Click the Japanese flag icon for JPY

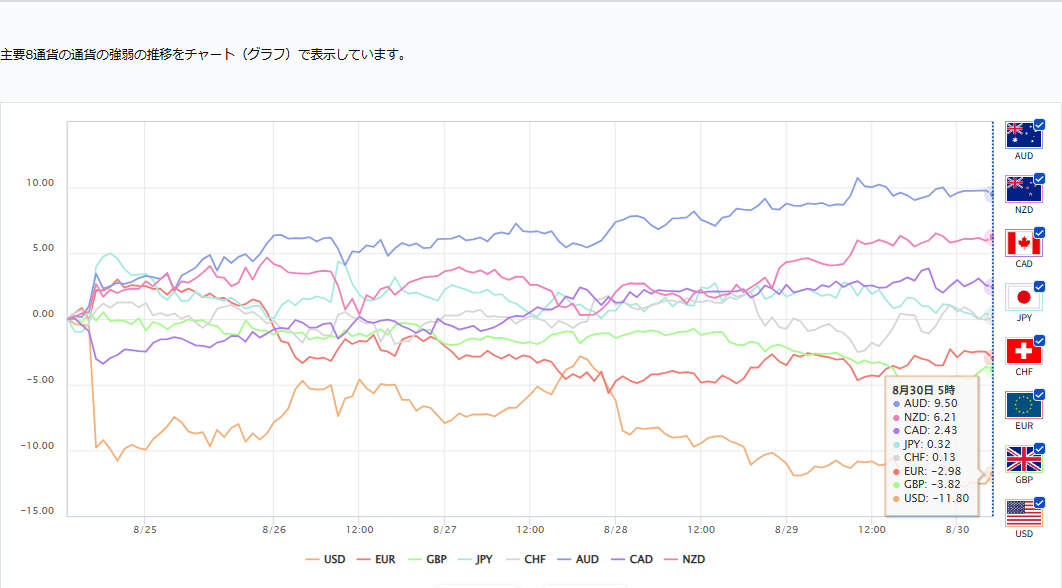1022,297
